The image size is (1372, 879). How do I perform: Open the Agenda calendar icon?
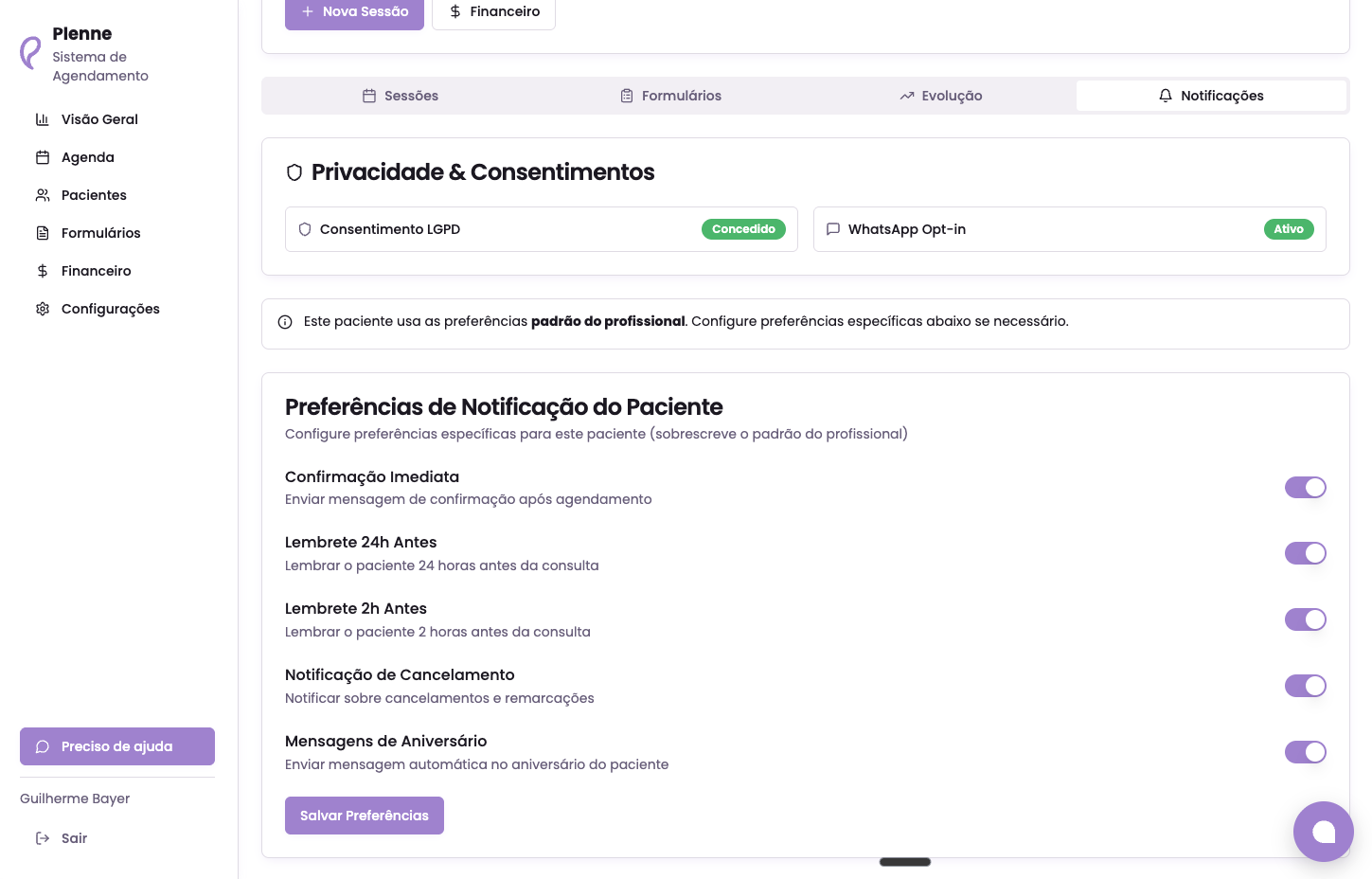coord(42,157)
